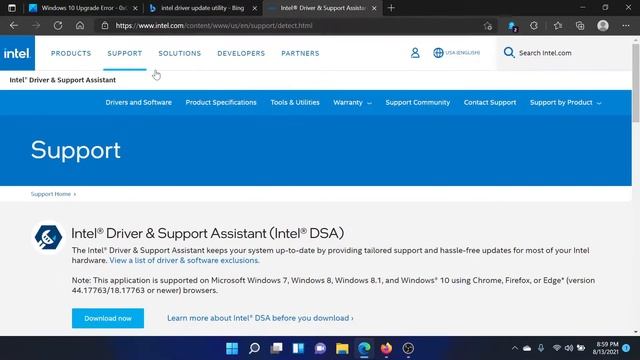Screen dimensions: 640x360
Task: Open the notification badge in system tray
Action: pos(626,348)
